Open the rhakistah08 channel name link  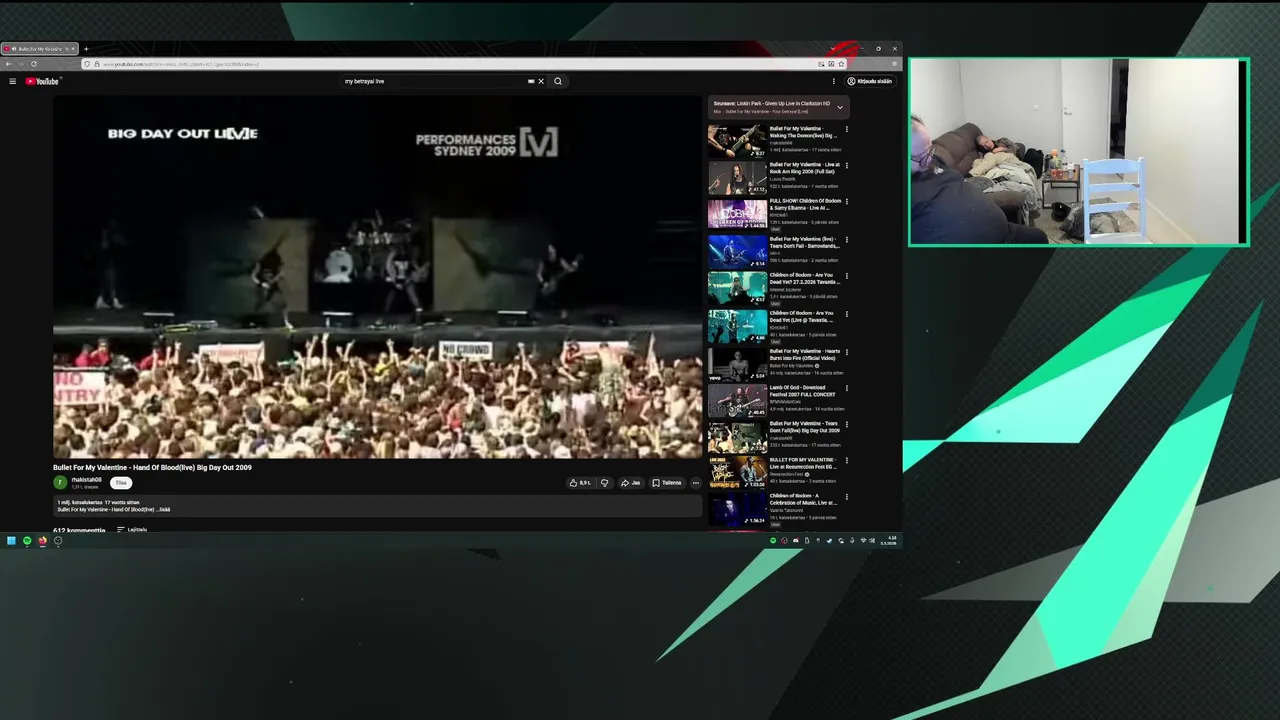coord(86,480)
